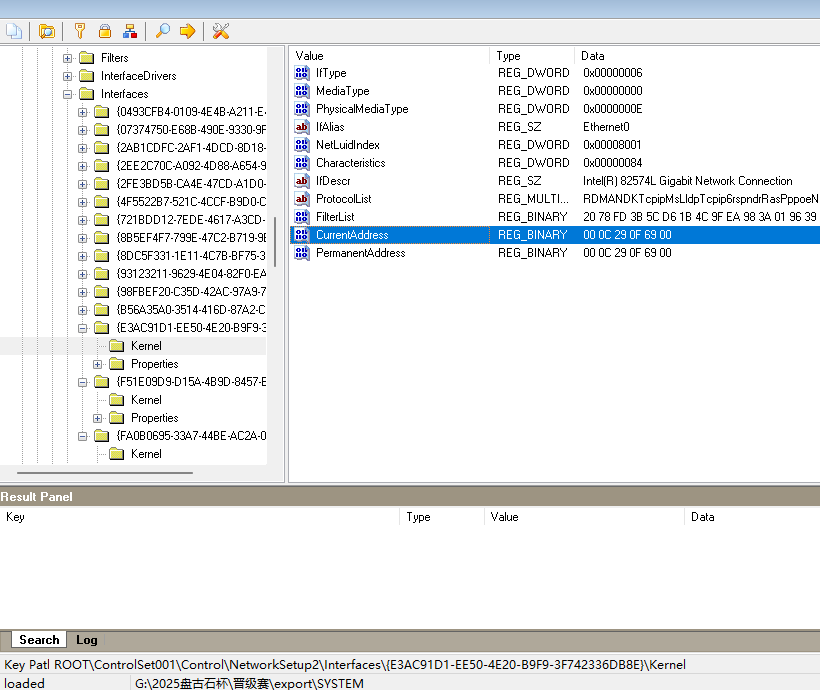
Task: Select the NetLuidIndex value row
Action: click(x=555, y=145)
